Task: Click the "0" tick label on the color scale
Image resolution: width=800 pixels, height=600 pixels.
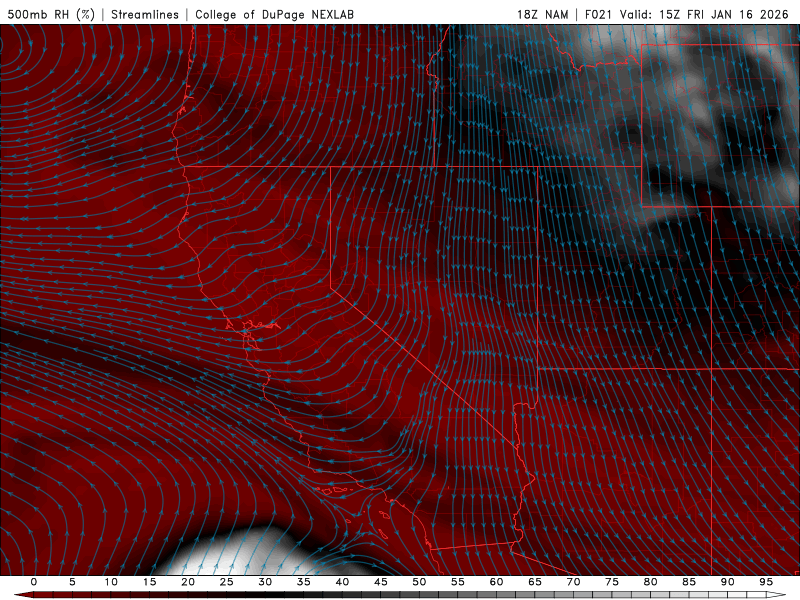Action: coord(34,582)
